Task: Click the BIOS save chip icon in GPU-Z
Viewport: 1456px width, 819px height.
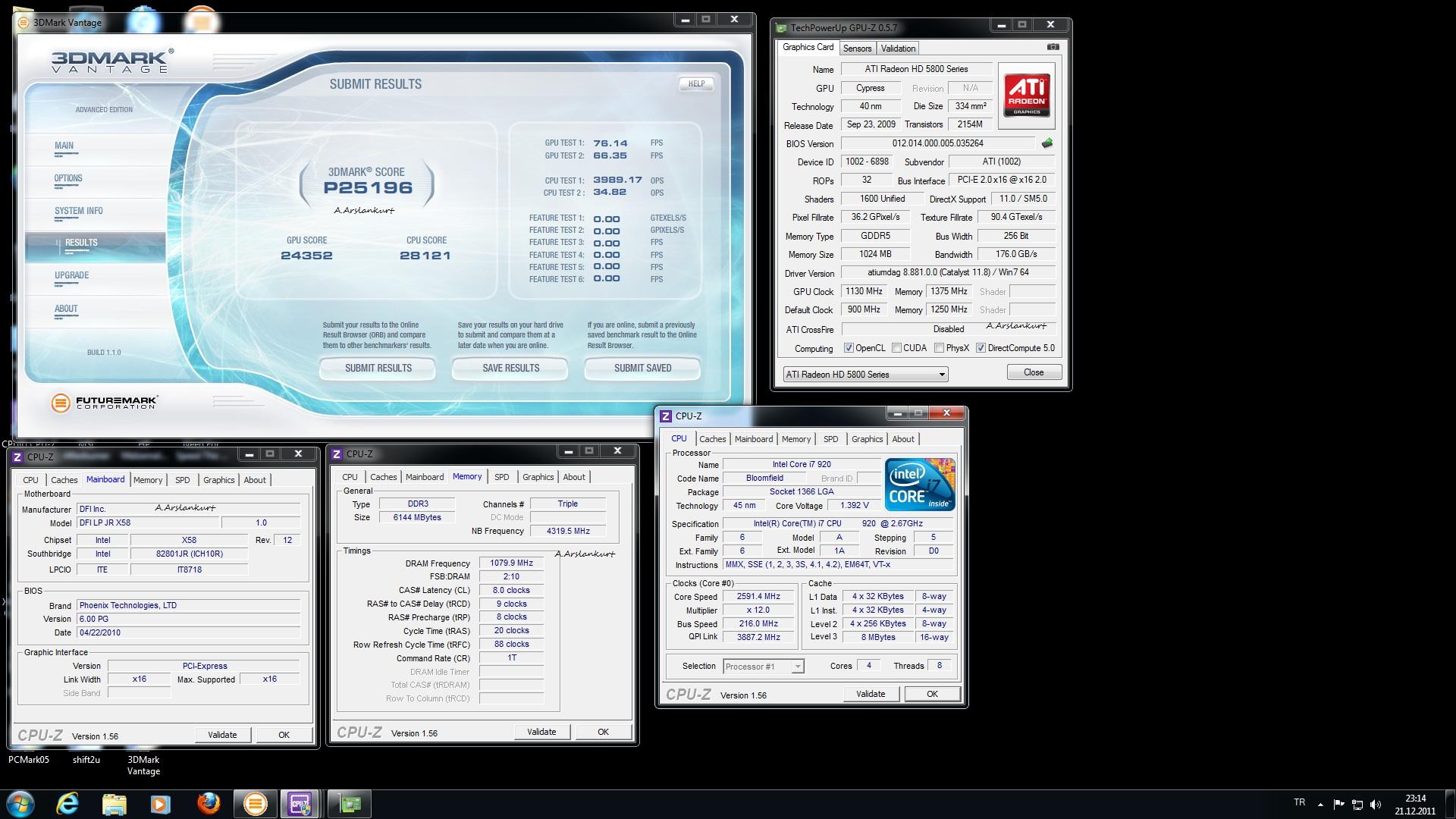Action: (x=1047, y=143)
